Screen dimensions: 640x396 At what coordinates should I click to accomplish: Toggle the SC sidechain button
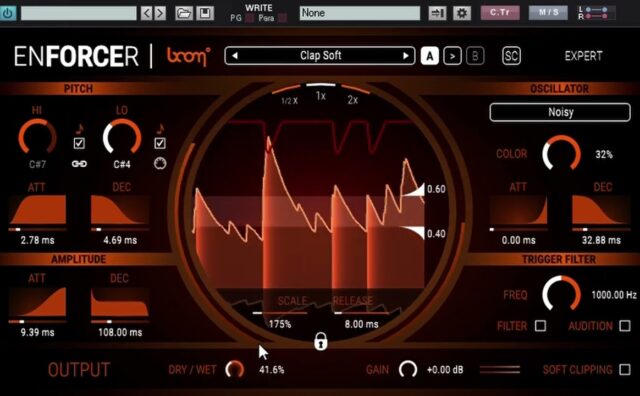[511, 56]
